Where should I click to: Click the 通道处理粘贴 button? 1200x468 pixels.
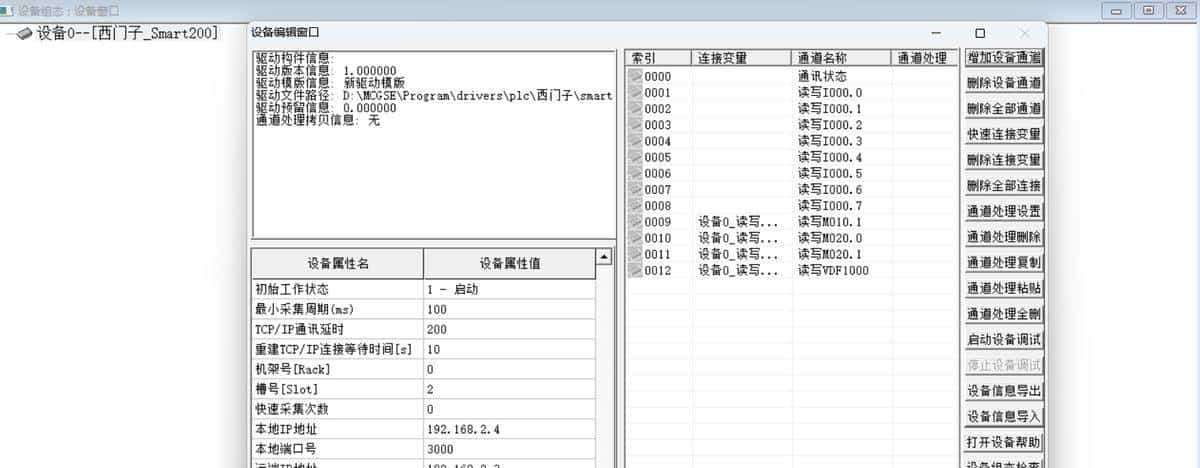(1004, 288)
